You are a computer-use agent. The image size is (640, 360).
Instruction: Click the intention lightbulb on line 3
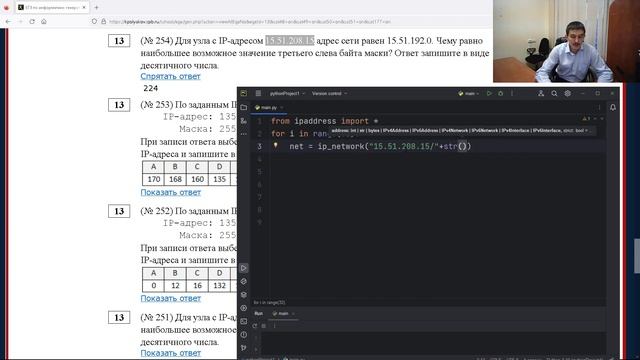[276, 145]
